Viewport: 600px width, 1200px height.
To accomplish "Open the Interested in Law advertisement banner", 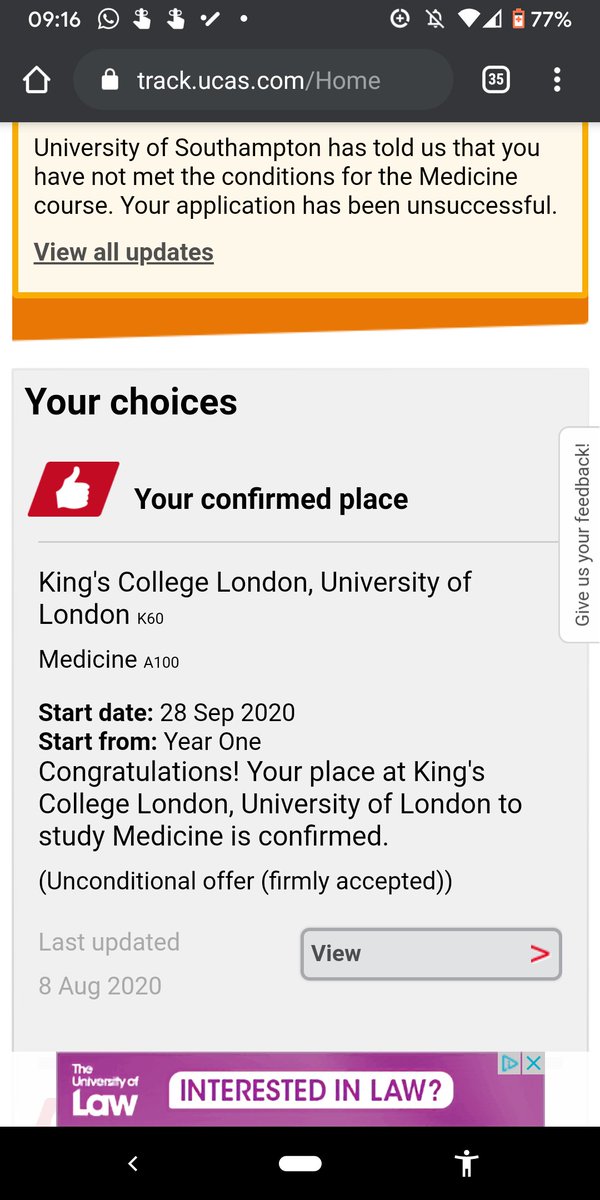I will point(310,1090).
